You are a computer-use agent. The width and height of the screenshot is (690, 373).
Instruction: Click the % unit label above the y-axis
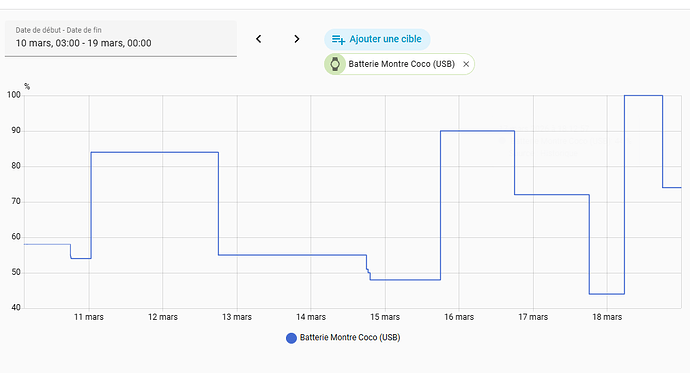point(27,86)
